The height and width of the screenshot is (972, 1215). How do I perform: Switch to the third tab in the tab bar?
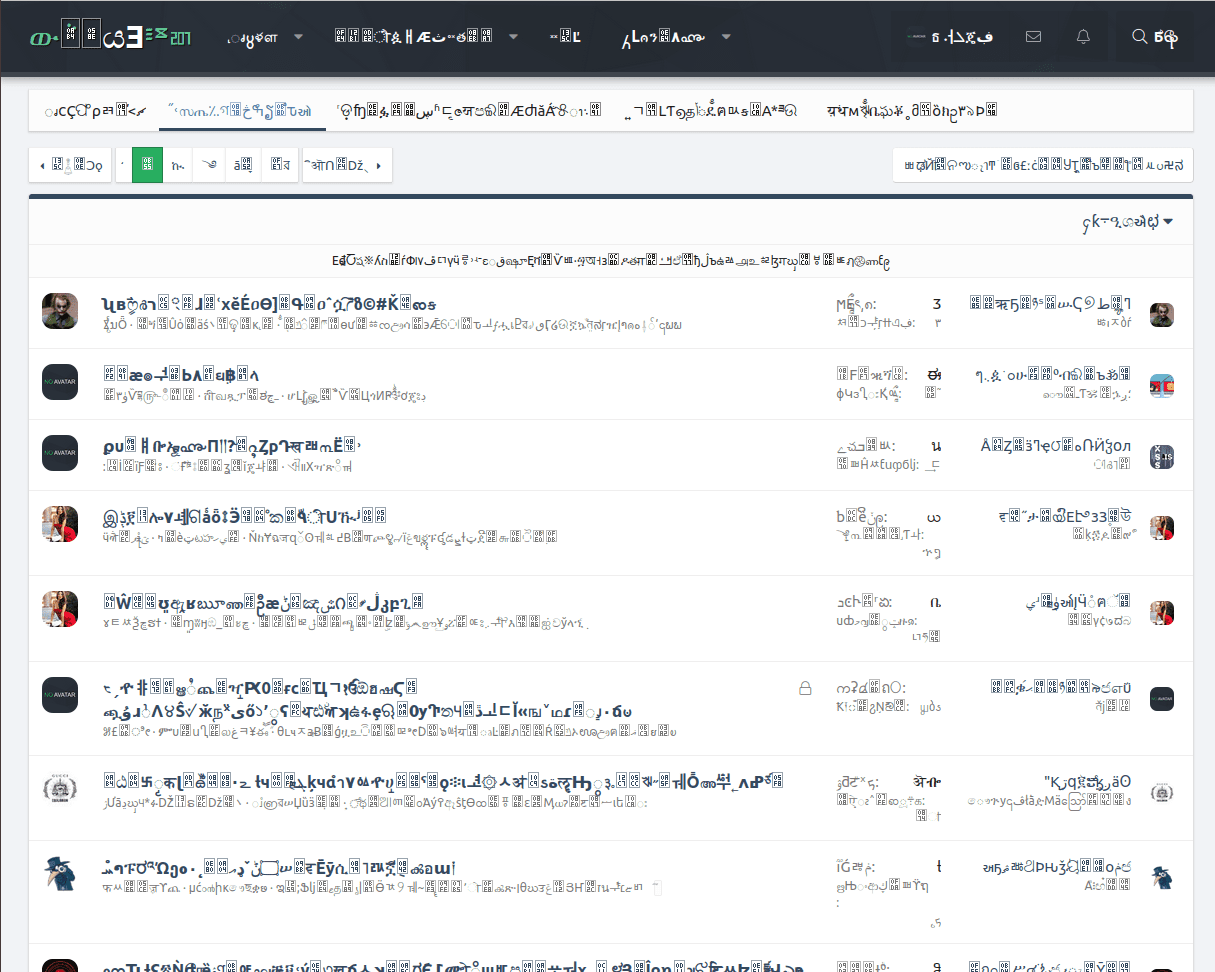pos(469,111)
